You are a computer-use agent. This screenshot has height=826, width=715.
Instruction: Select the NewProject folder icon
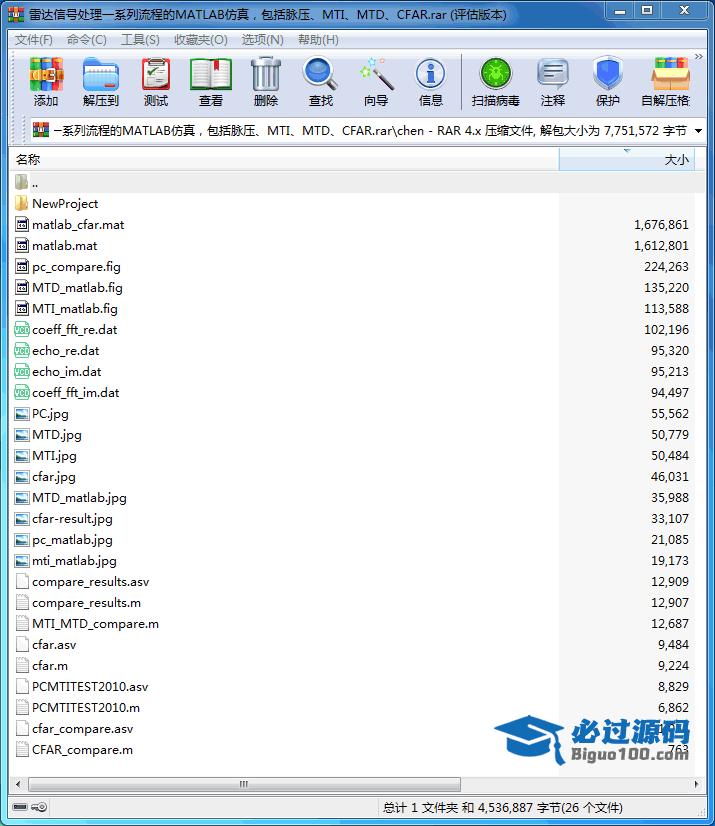pos(22,203)
